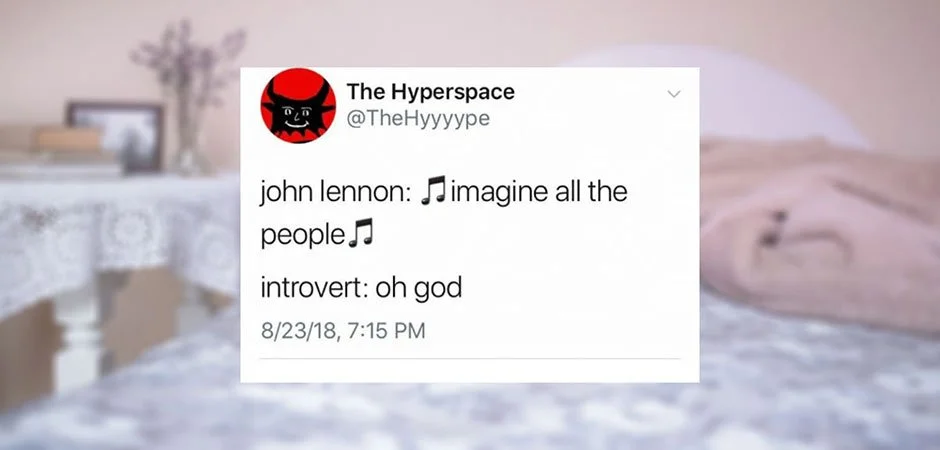Open The Hyperspace display name link
940x450 pixels.
pyautogui.click(x=430, y=92)
